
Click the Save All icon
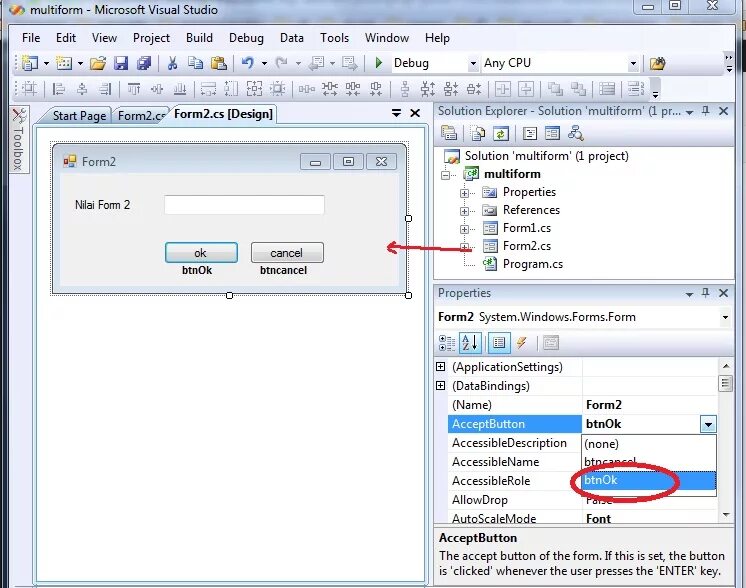tap(144, 63)
